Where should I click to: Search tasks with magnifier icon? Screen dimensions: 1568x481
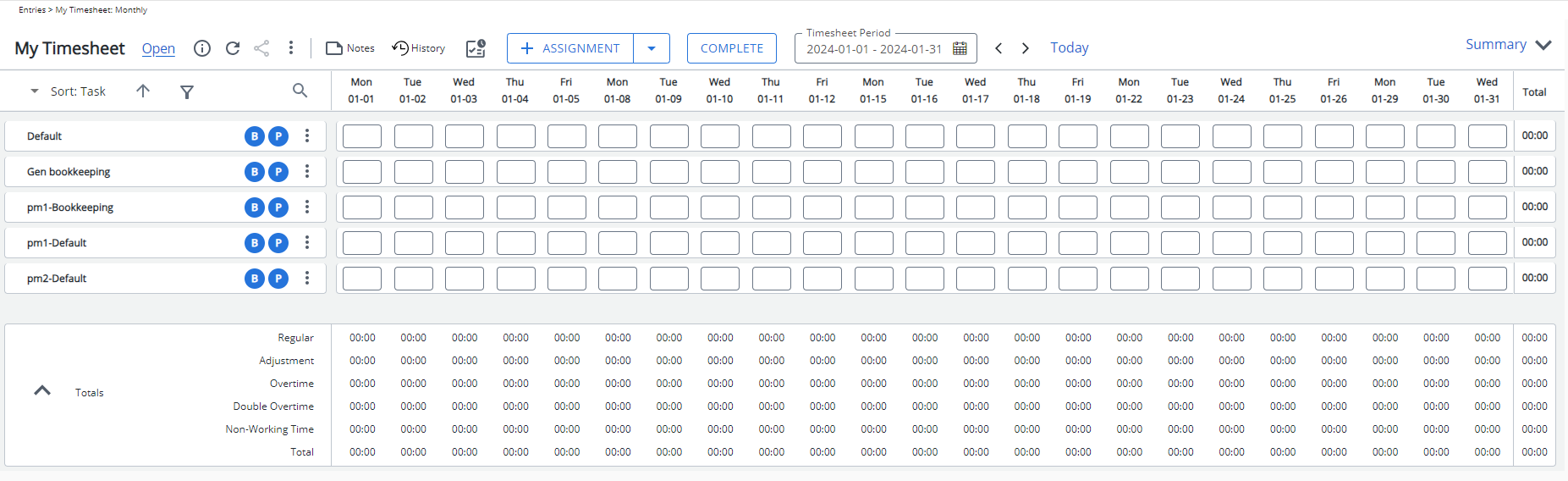tap(300, 91)
